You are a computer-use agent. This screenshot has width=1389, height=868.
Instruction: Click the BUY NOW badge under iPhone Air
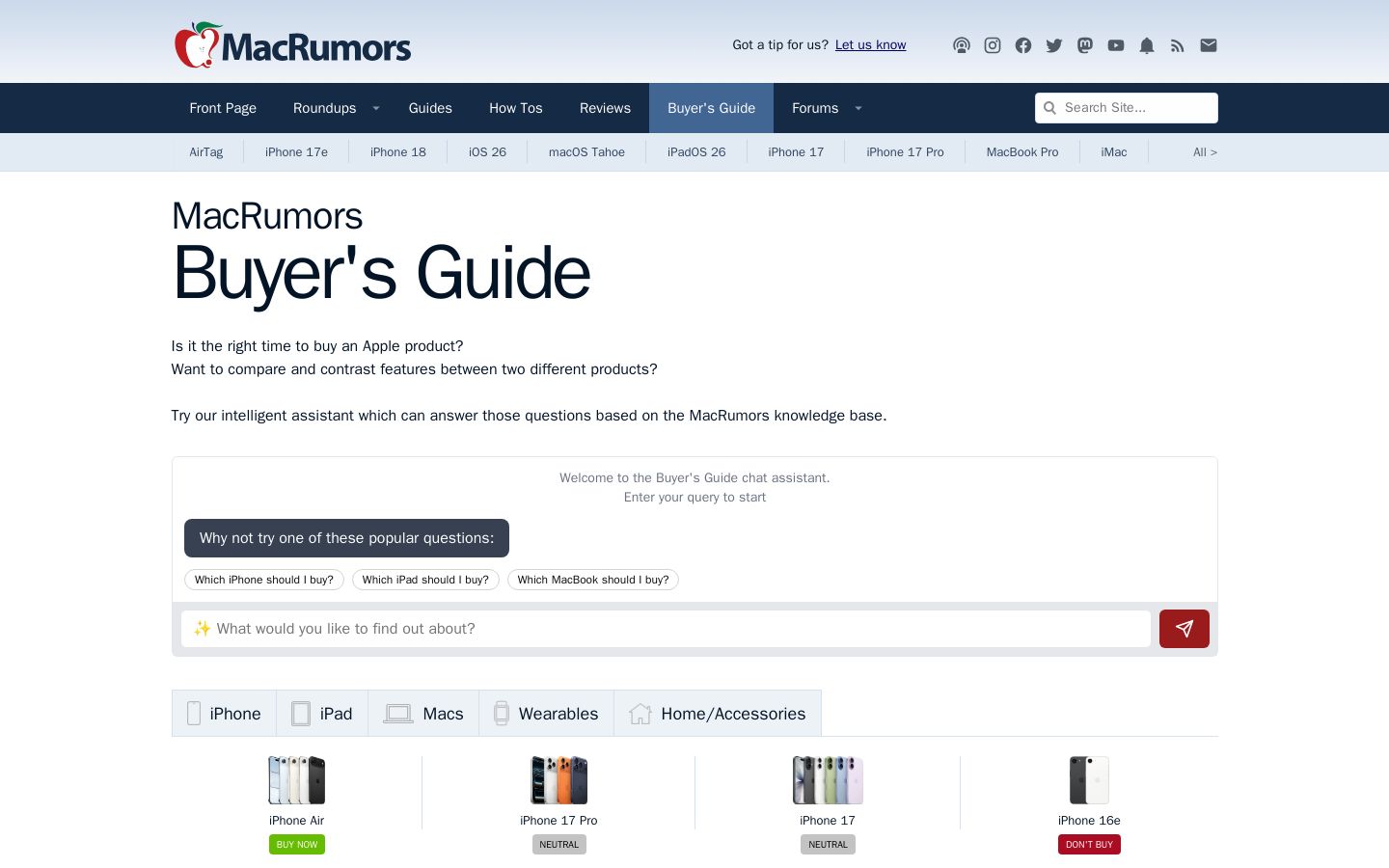(x=297, y=845)
